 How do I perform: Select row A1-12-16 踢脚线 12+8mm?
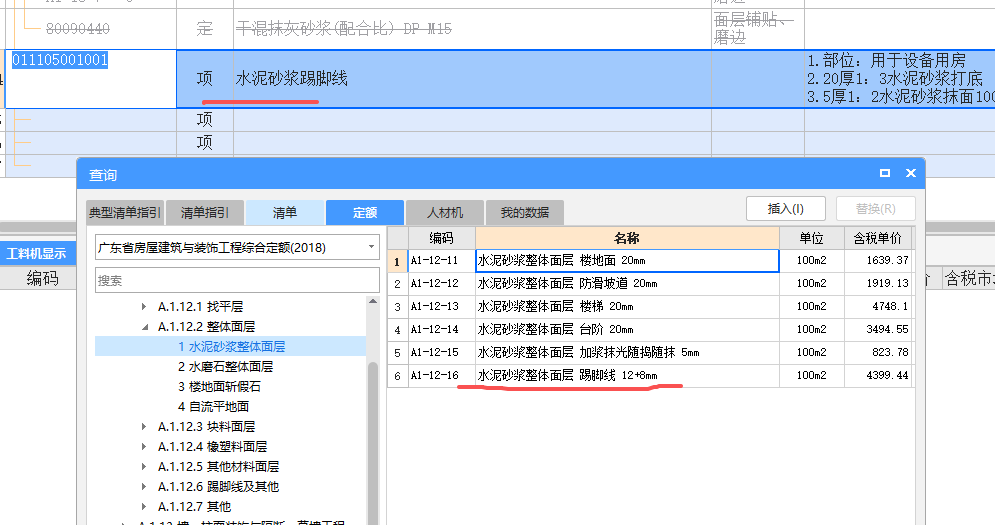(650, 375)
